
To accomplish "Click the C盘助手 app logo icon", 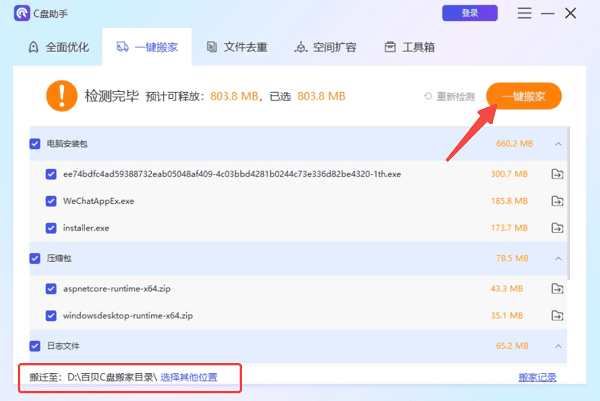I will (x=20, y=13).
